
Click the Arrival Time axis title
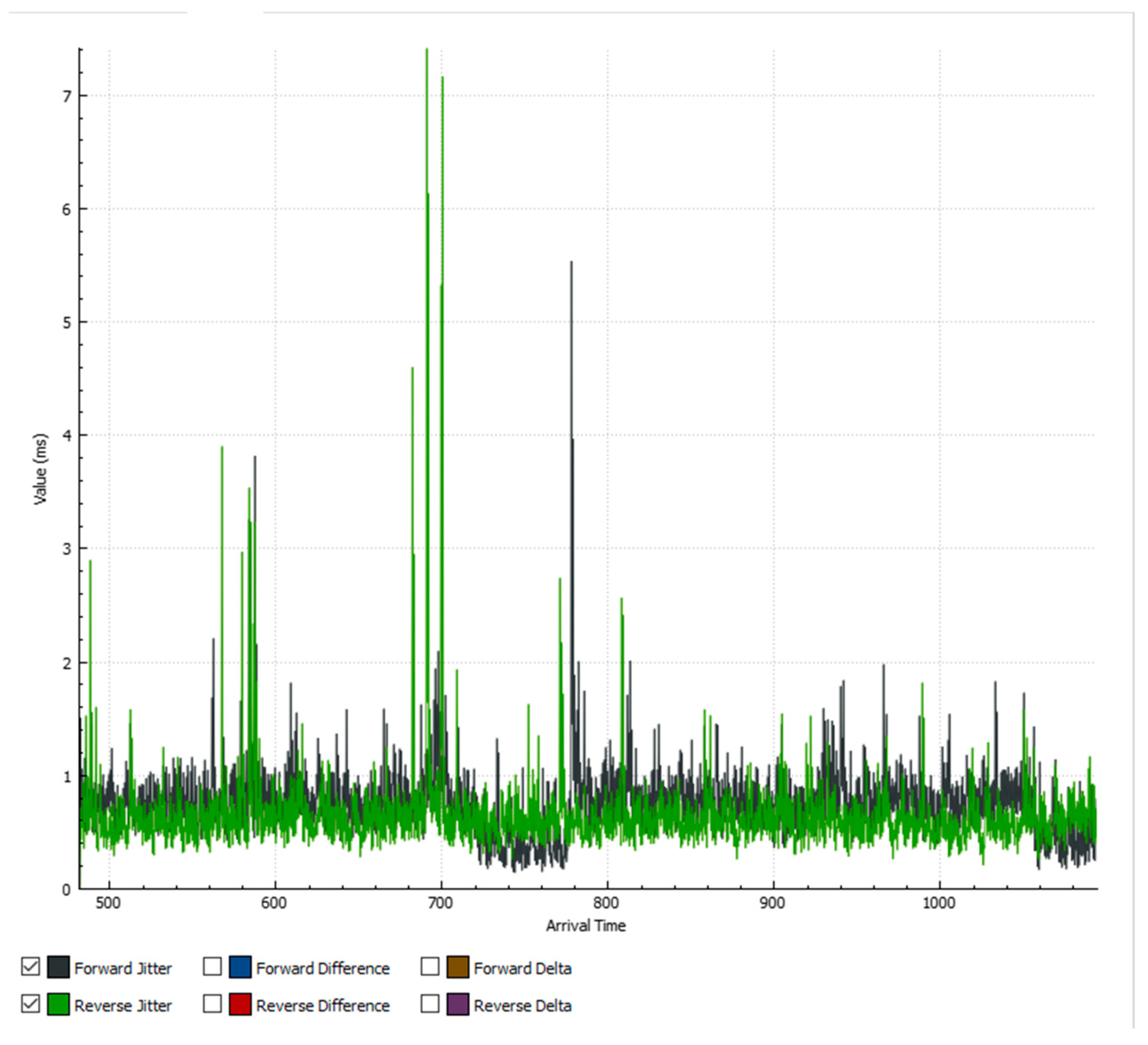[586, 926]
